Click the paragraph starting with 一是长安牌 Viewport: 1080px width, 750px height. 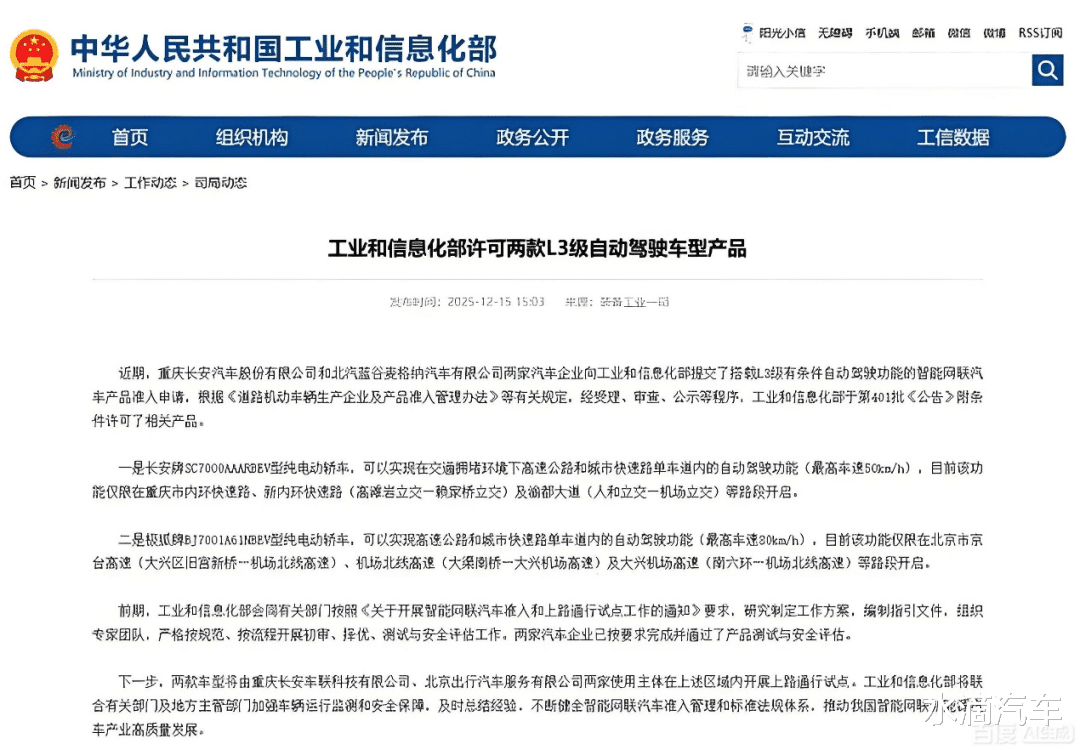coord(537,480)
